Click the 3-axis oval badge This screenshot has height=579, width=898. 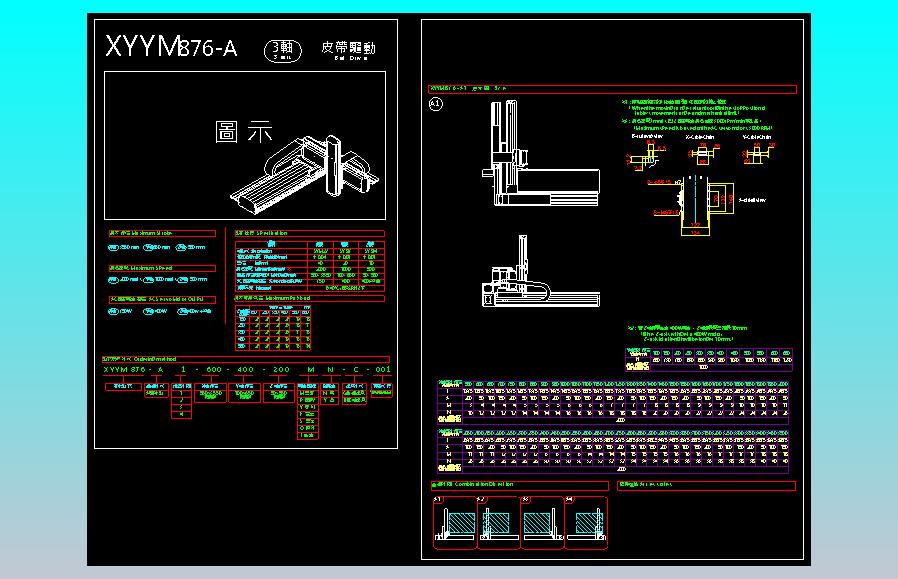(282, 49)
